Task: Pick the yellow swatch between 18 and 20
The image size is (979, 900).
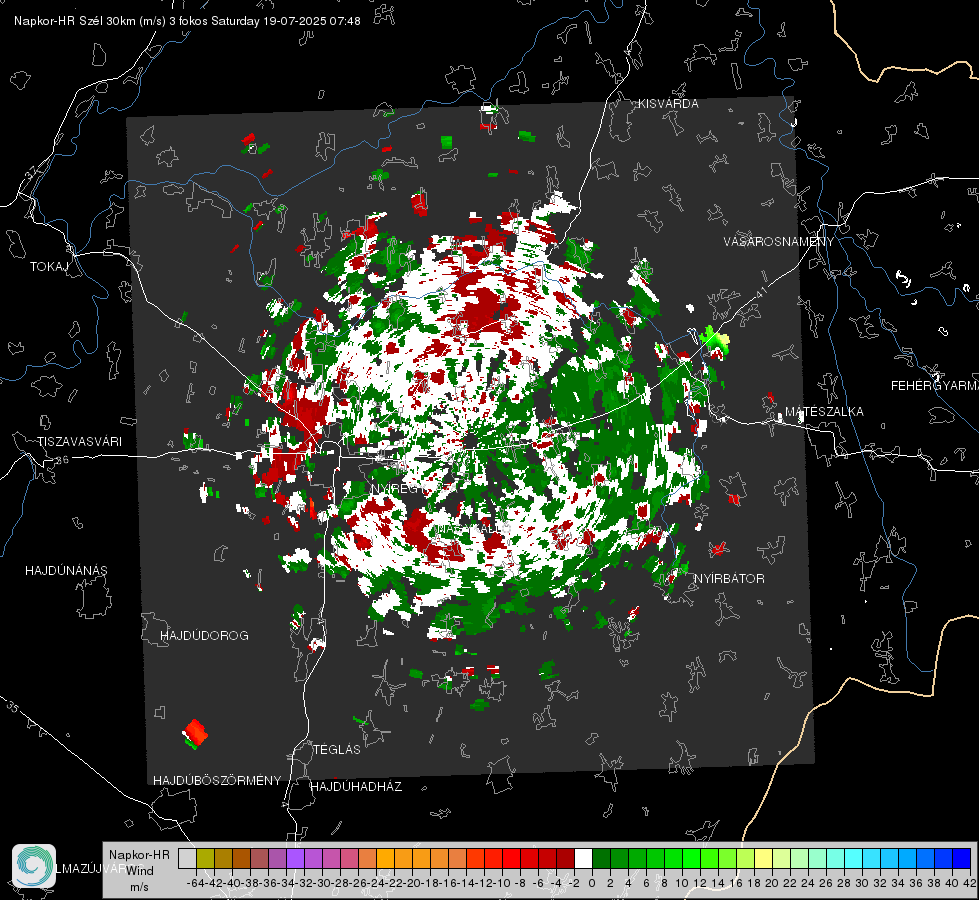Action: [763, 858]
